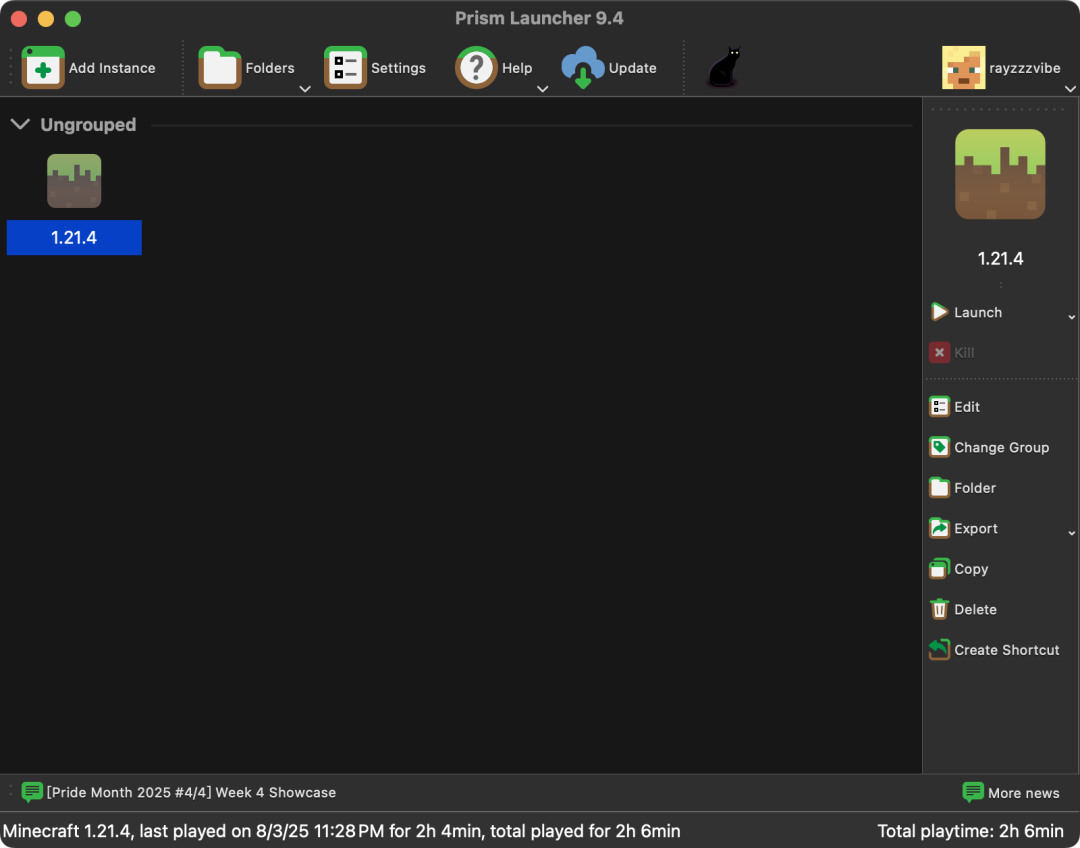This screenshot has width=1080, height=848.
Task: Open the Pride Month Week 4 Showcase news link
Action: 191,792
